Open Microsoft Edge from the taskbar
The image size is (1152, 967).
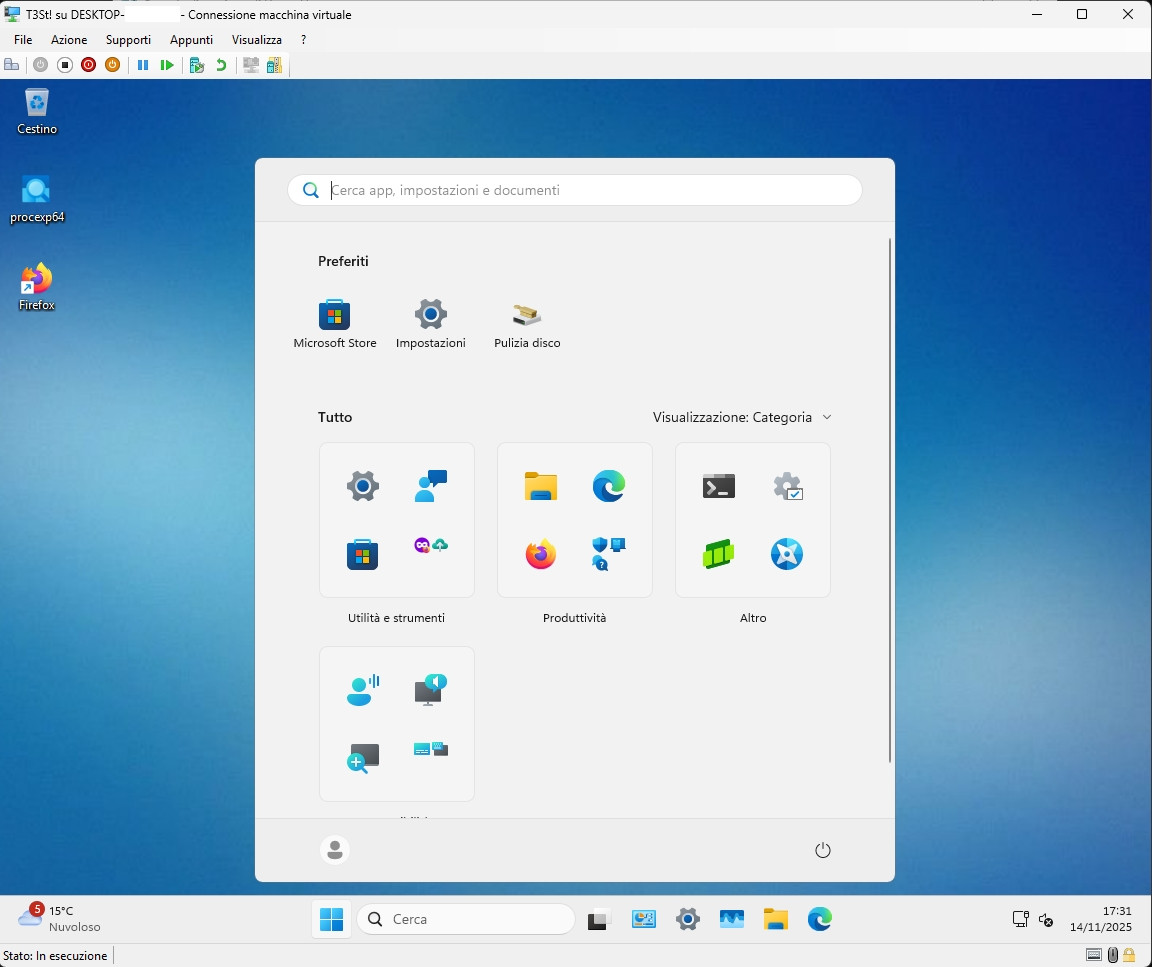click(x=820, y=919)
